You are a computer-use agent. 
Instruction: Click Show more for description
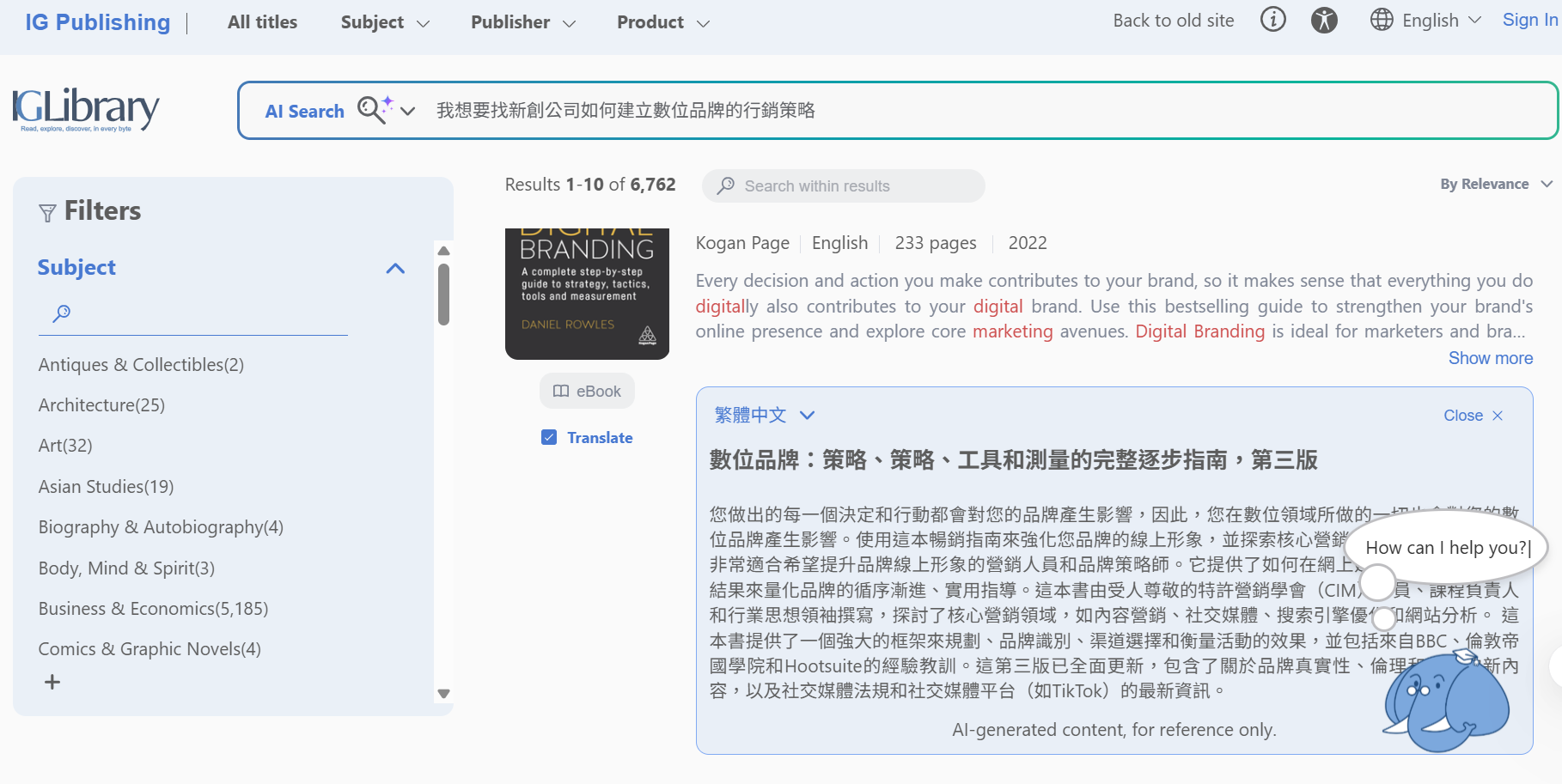point(1491,358)
